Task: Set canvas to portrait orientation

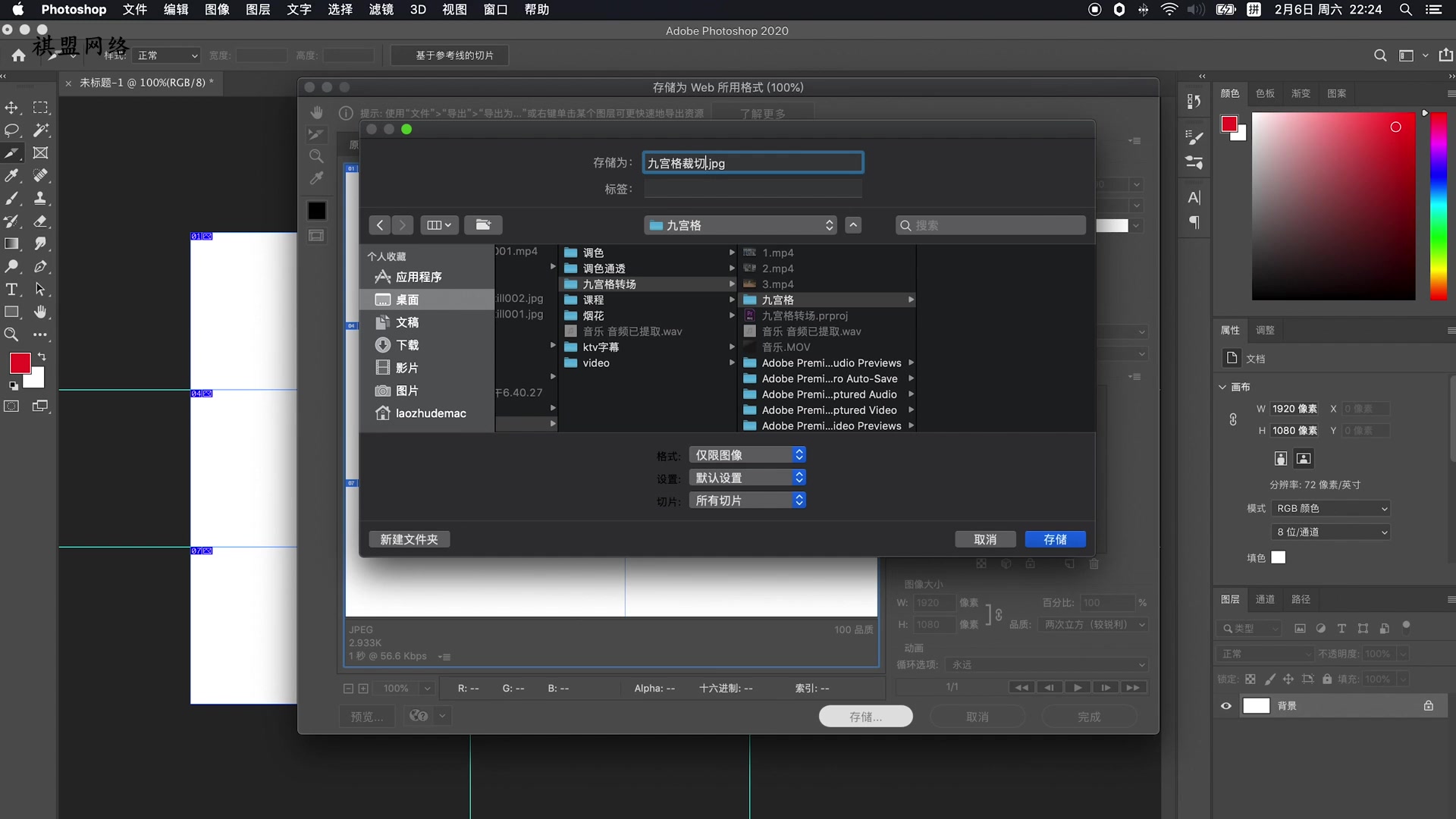Action: (1281, 459)
